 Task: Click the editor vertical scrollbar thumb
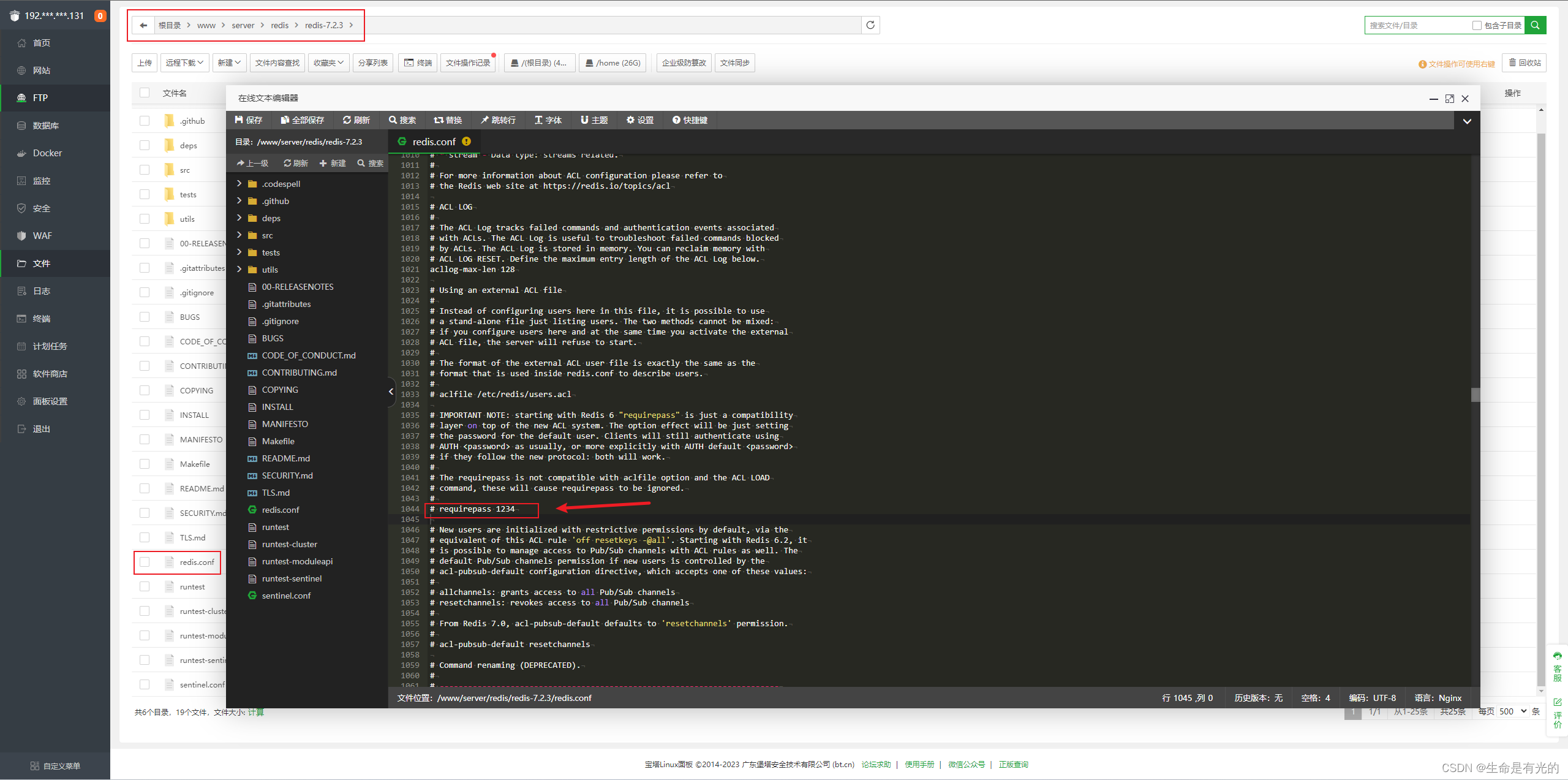[x=1476, y=395]
